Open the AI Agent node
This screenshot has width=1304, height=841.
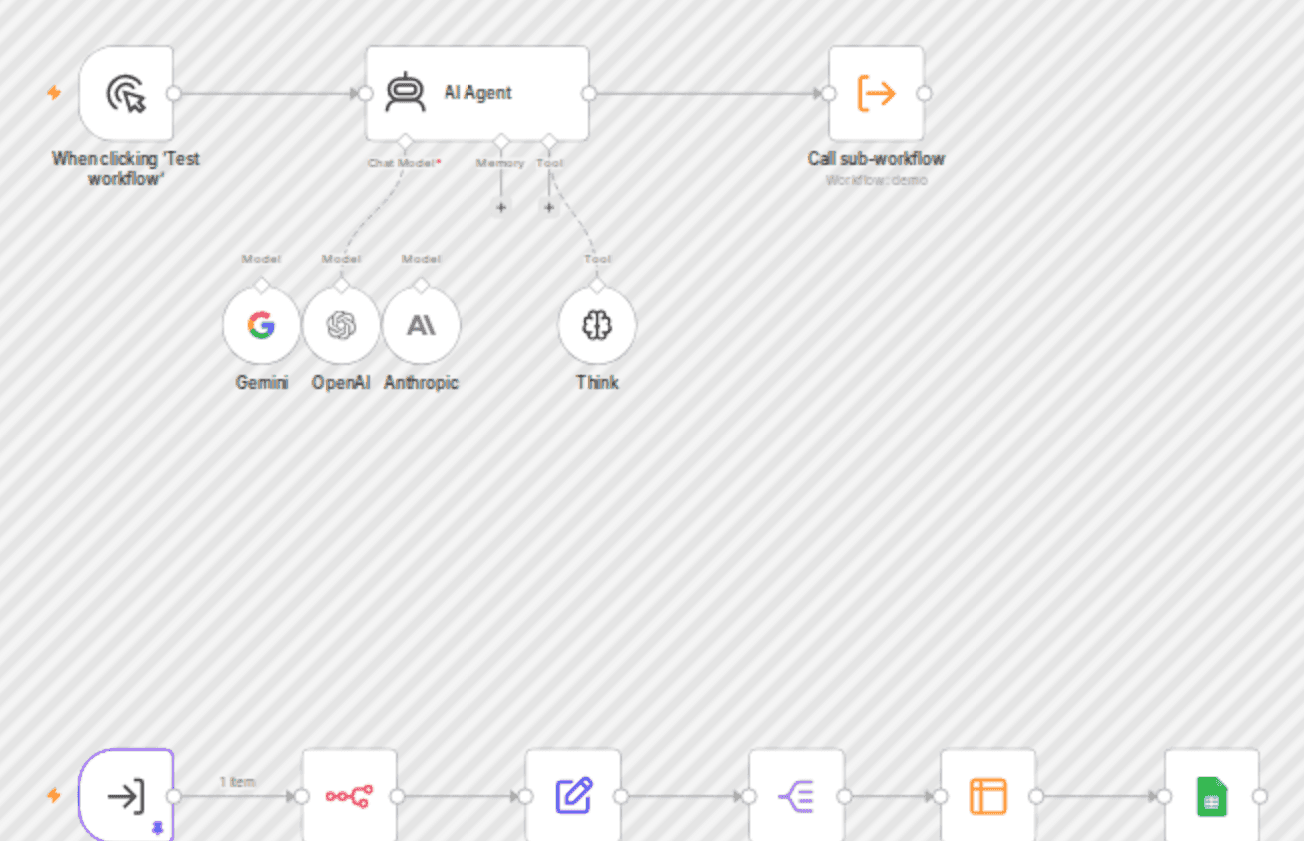pyautogui.click(x=477, y=93)
